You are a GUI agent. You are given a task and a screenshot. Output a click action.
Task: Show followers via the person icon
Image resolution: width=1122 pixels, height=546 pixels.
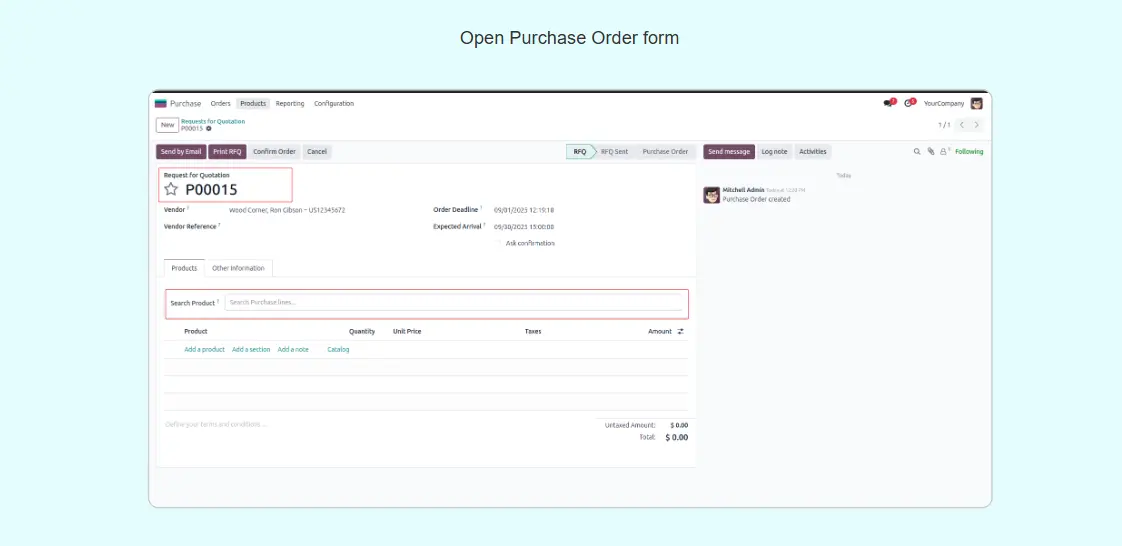point(943,152)
